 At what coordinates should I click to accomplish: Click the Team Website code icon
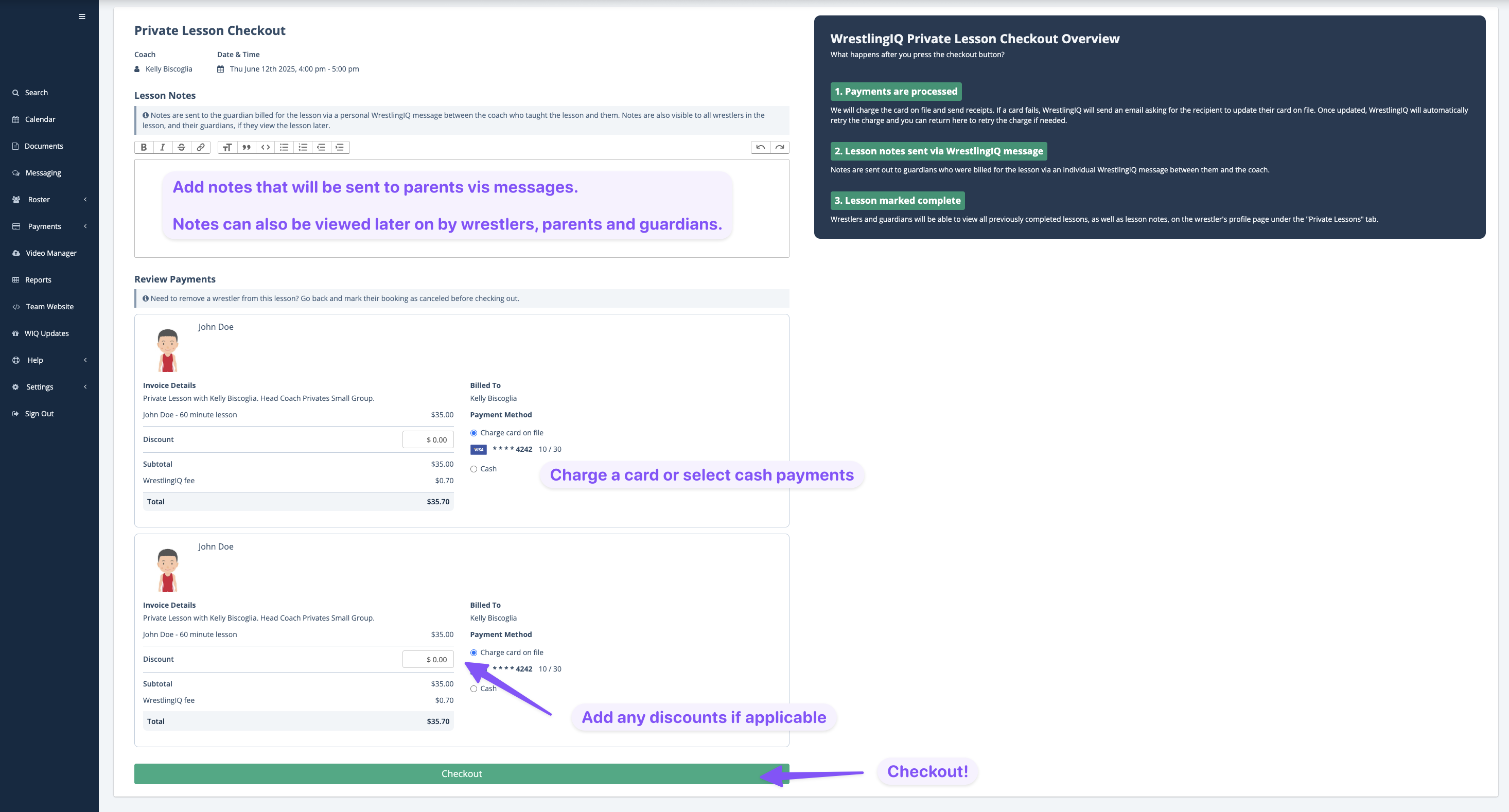(16, 307)
